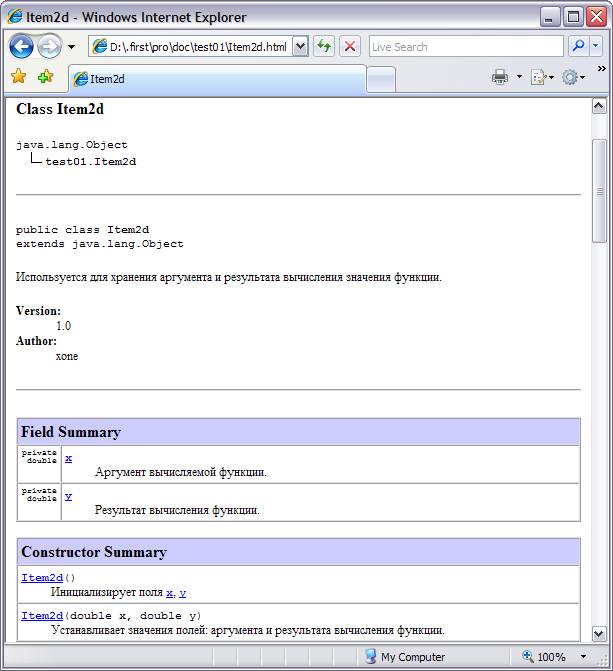The image size is (613, 671).
Task: Open the Page menu icon
Action: (538, 77)
